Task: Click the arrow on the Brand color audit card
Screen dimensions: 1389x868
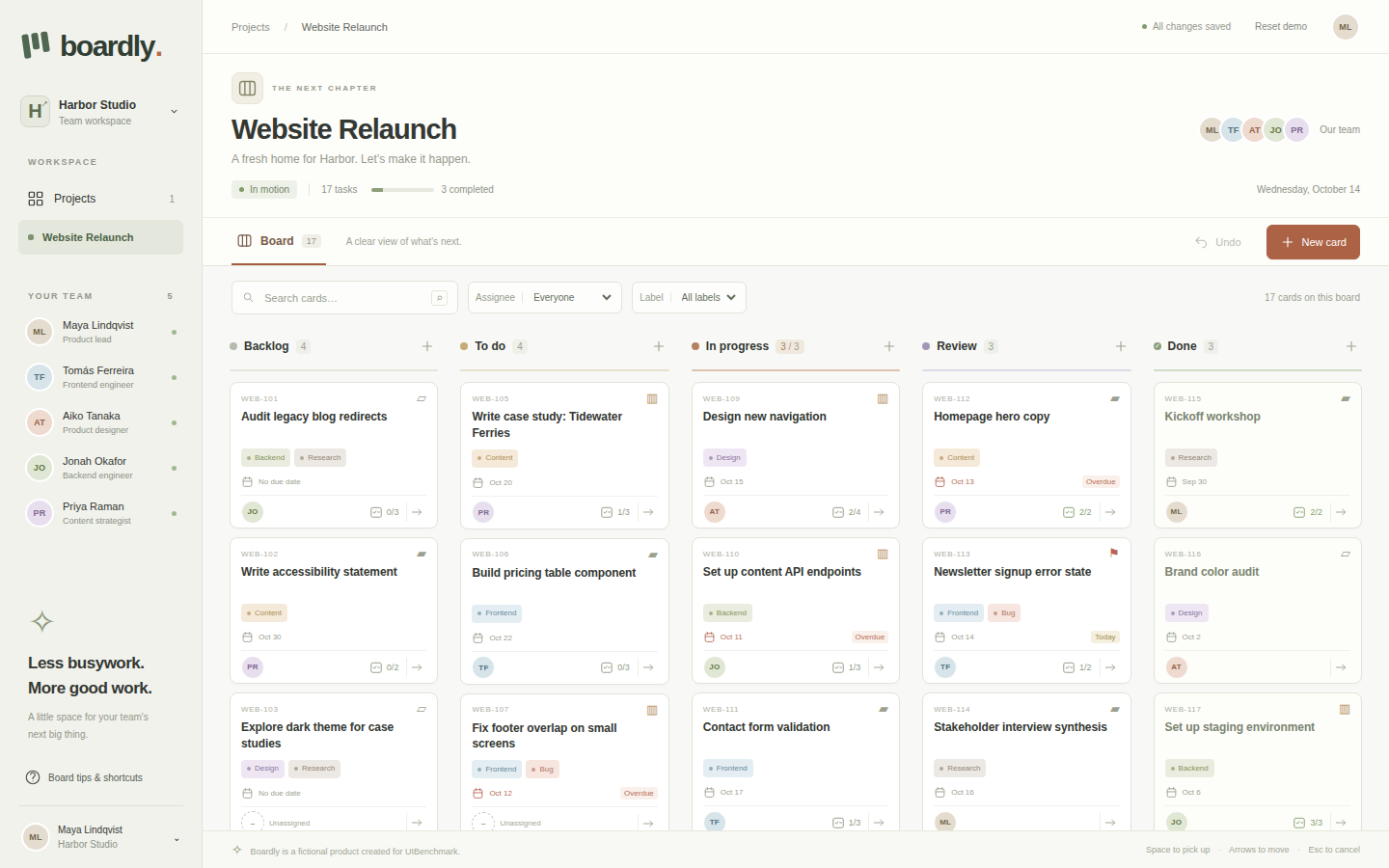Action: [1341, 667]
